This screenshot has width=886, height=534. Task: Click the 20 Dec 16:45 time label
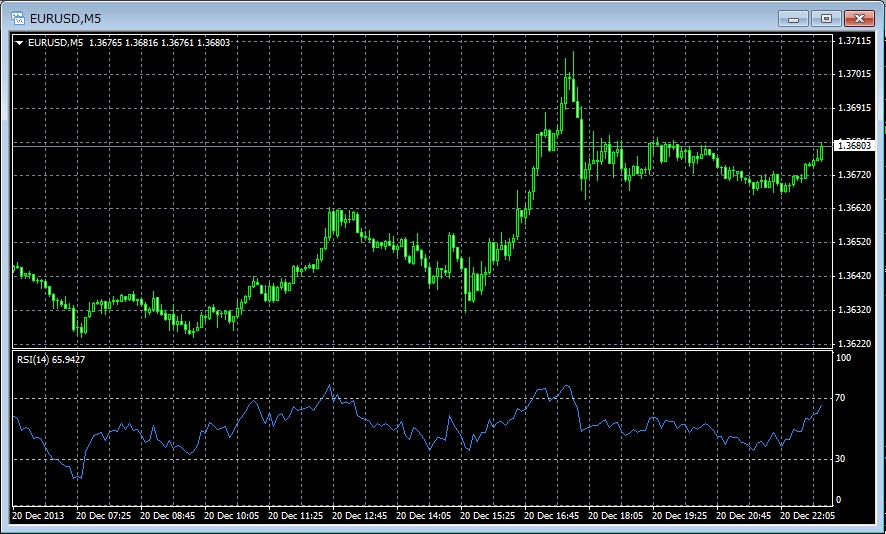click(x=554, y=517)
